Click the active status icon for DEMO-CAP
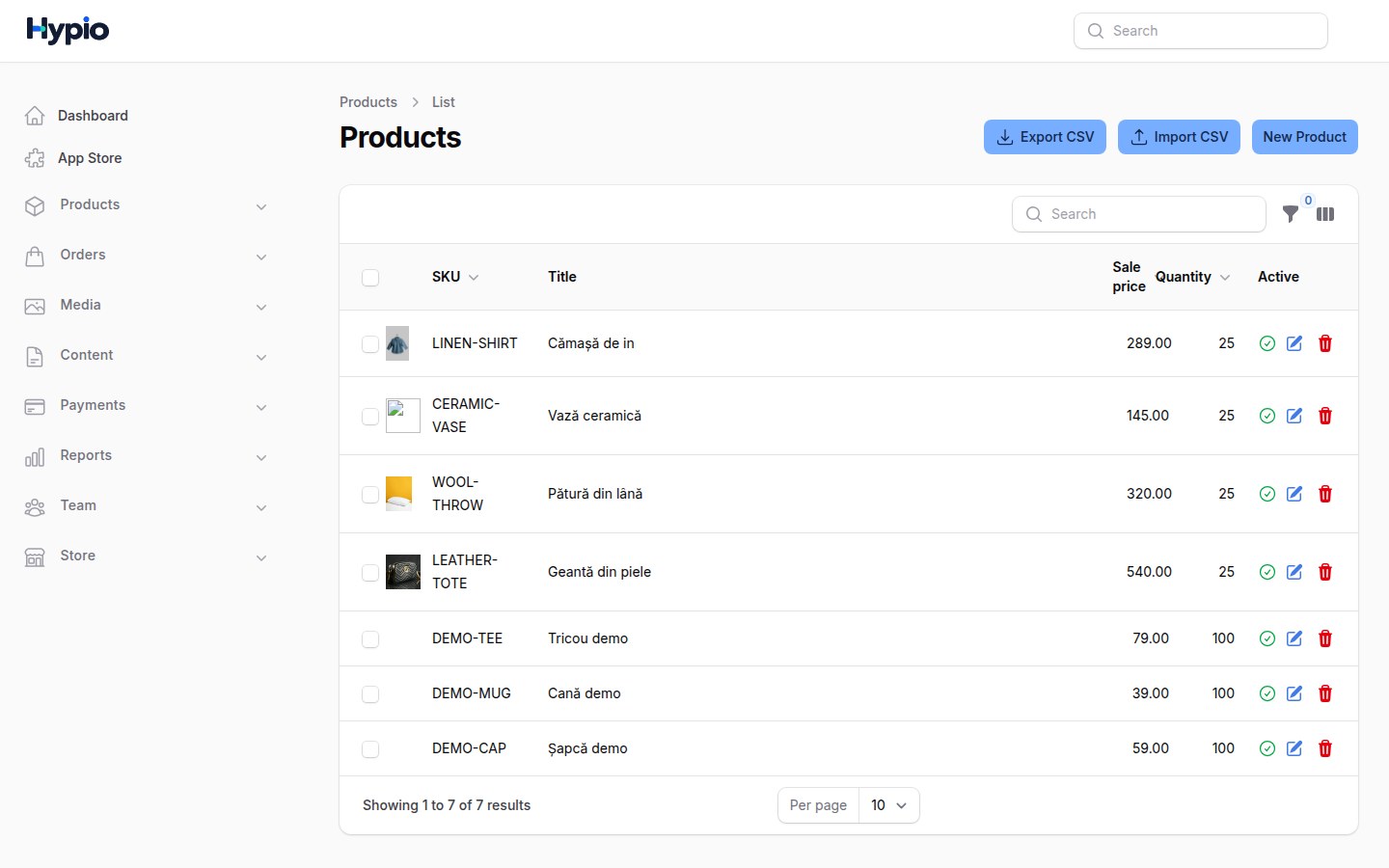 (1267, 748)
